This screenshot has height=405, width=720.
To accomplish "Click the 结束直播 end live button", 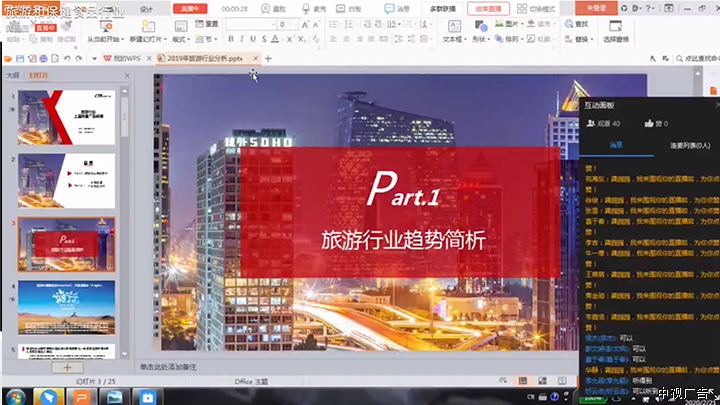I will [x=488, y=9].
